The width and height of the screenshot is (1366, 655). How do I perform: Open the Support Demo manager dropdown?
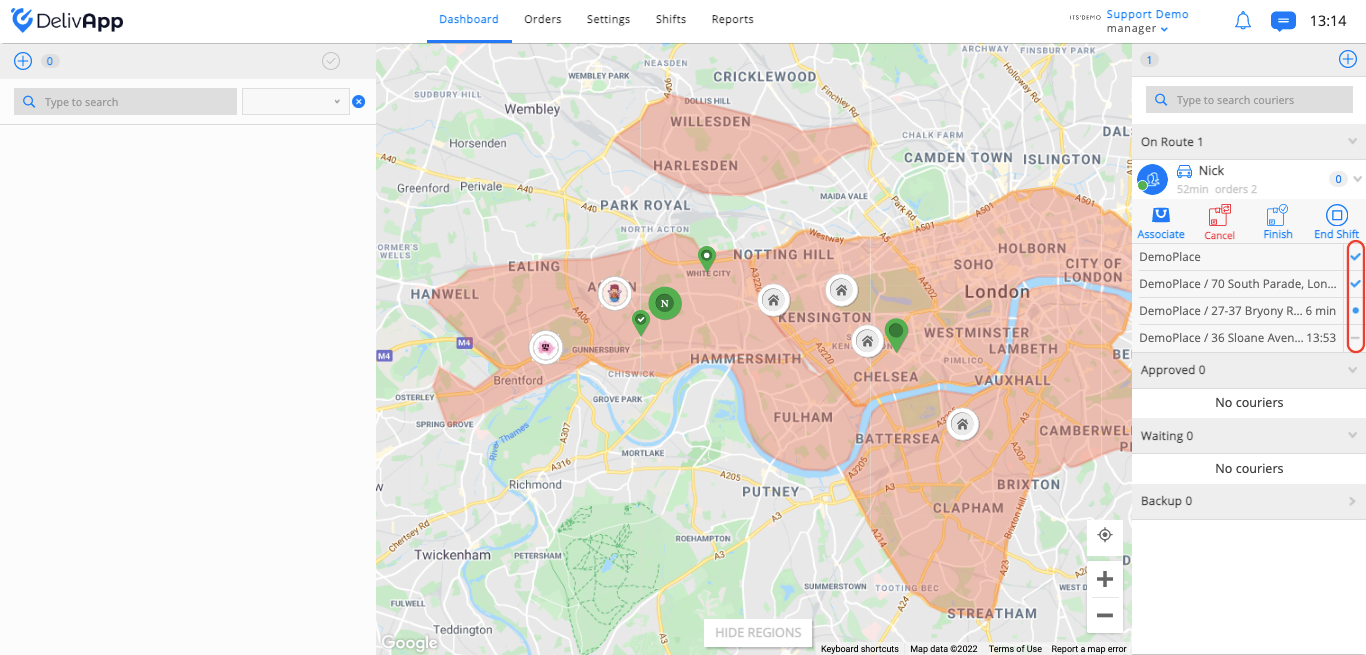pyautogui.click(x=1147, y=21)
